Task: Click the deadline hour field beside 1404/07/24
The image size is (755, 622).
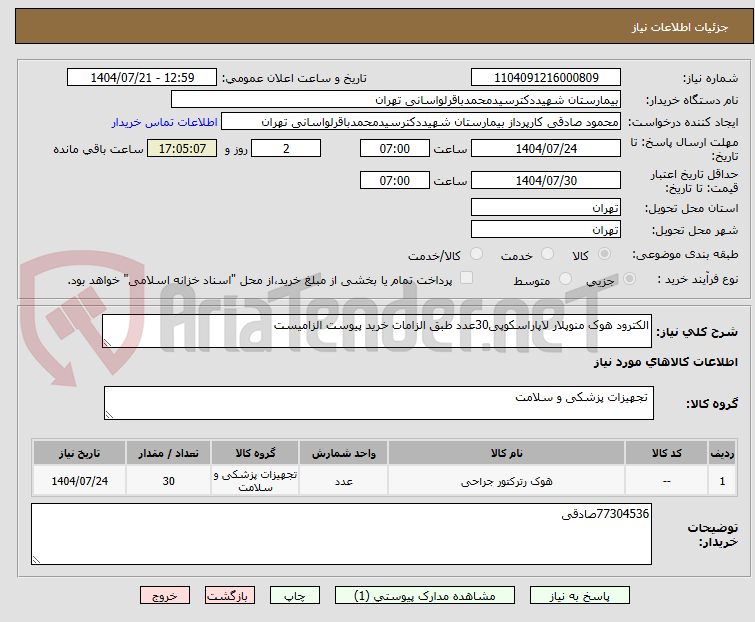Action: coord(394,148)
